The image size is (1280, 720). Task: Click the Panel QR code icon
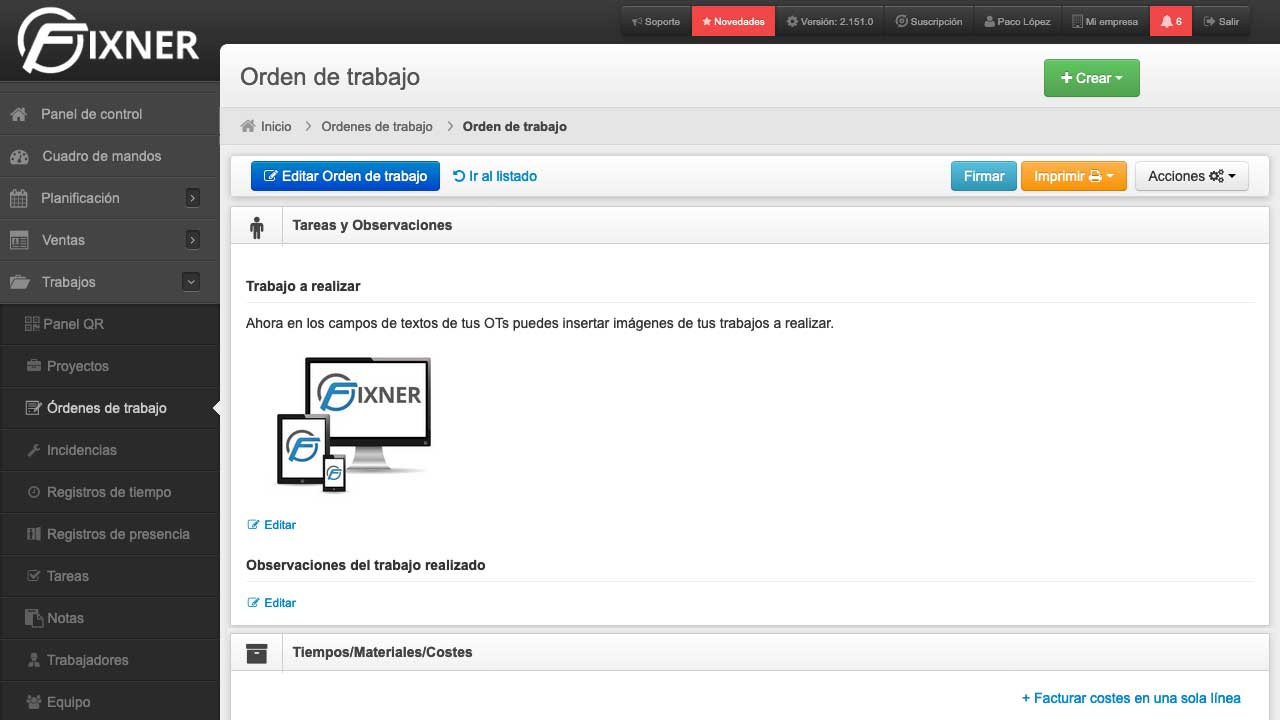(x=32, y=324)
